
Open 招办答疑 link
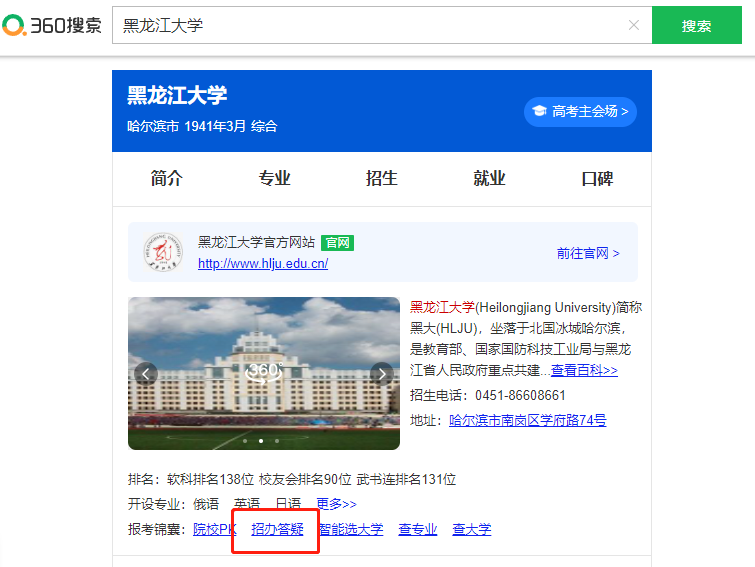[277, 529]
